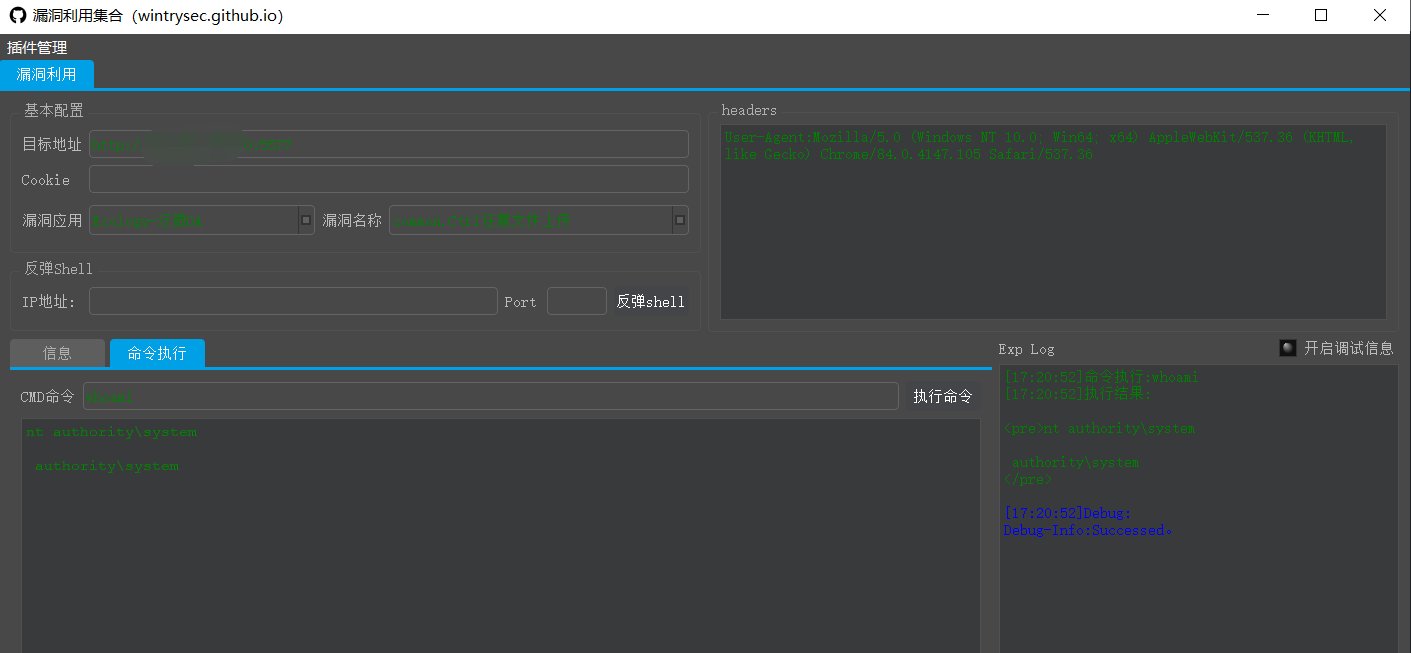Viewport: 1411px width, 653px height.
Task: Select the 漏洞利用 tab
Action: 46,74
